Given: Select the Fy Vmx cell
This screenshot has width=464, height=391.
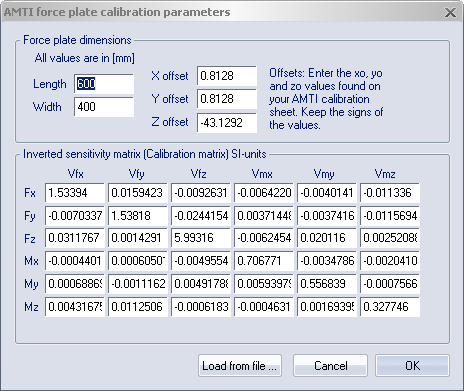Looking at the screenshot, I should (x=264, y=216).
